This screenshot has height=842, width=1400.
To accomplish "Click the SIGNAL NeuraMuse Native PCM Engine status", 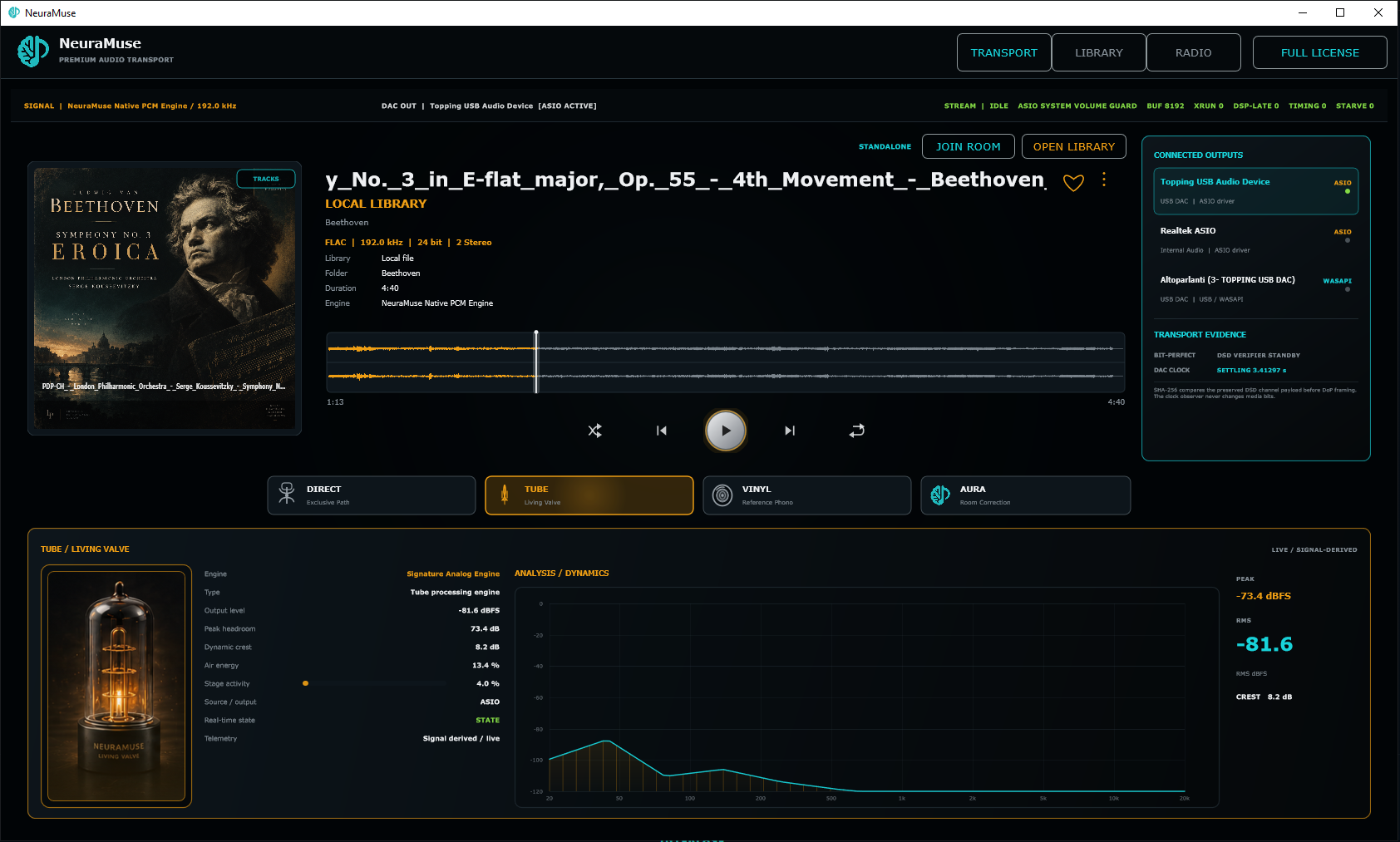I will pos(131,106).
